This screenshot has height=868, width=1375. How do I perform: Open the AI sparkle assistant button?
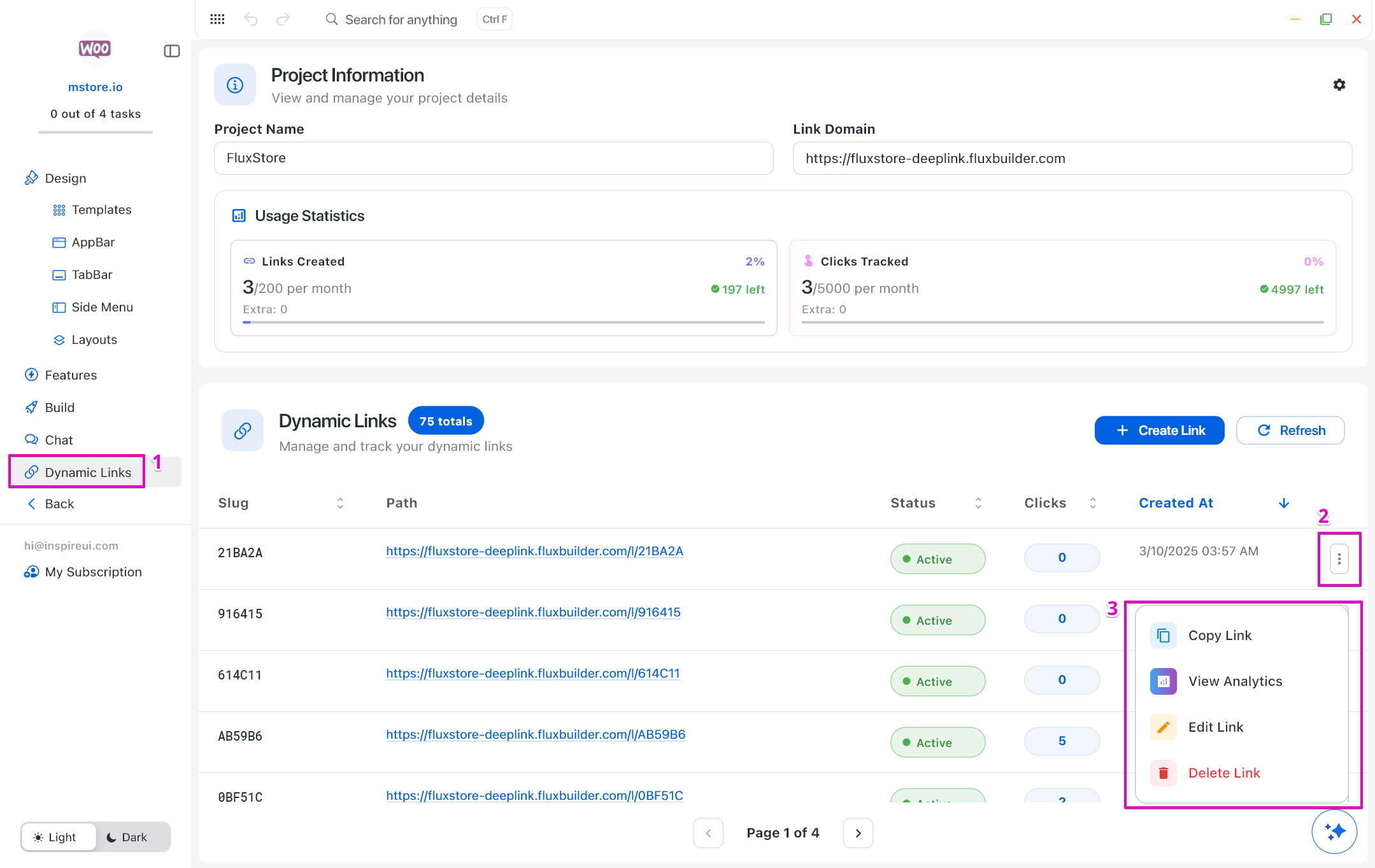[x=1334, y=831]
